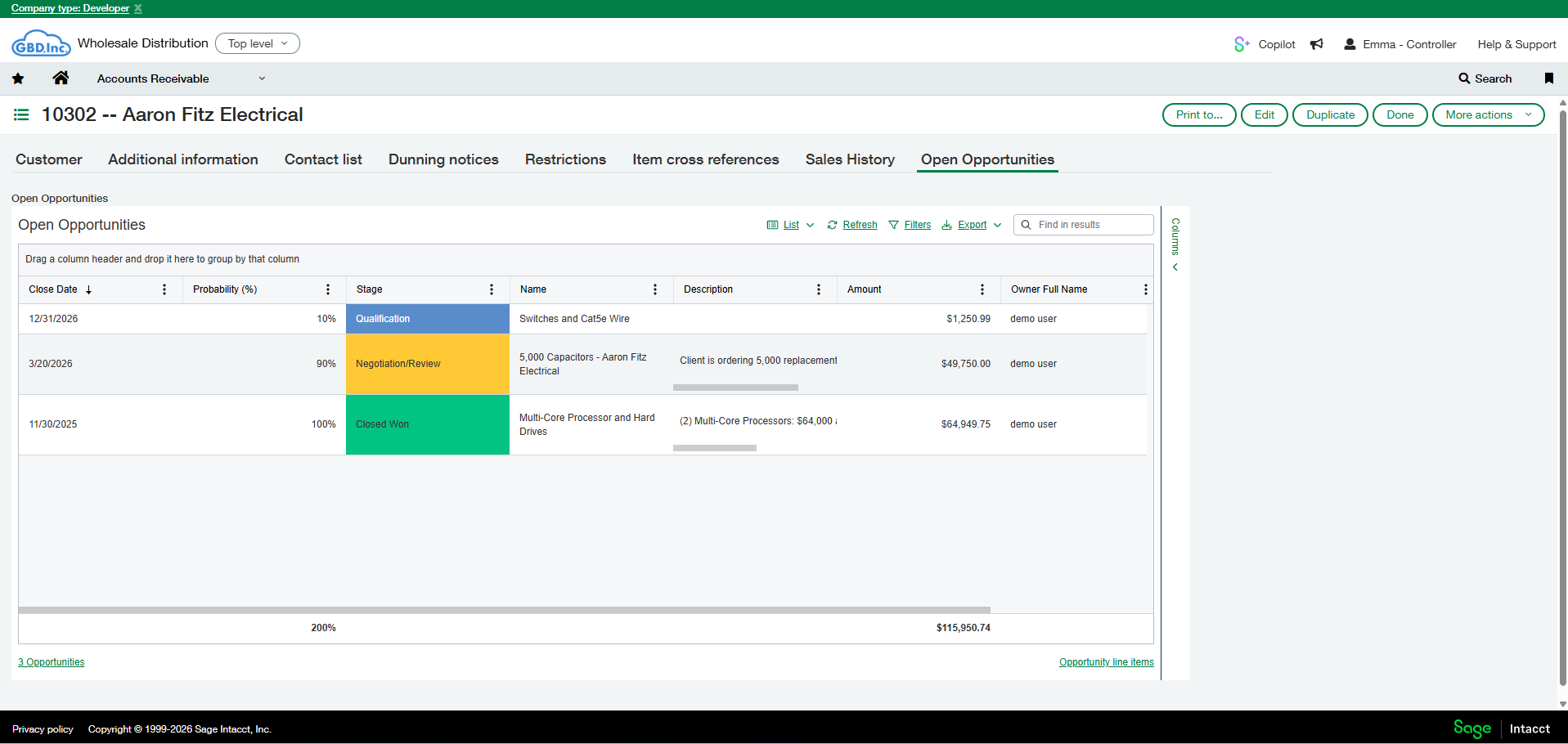The image size is (1568, 744).
Task: Follow the Opportunity line items link
Action: (x=1106, y=662)
